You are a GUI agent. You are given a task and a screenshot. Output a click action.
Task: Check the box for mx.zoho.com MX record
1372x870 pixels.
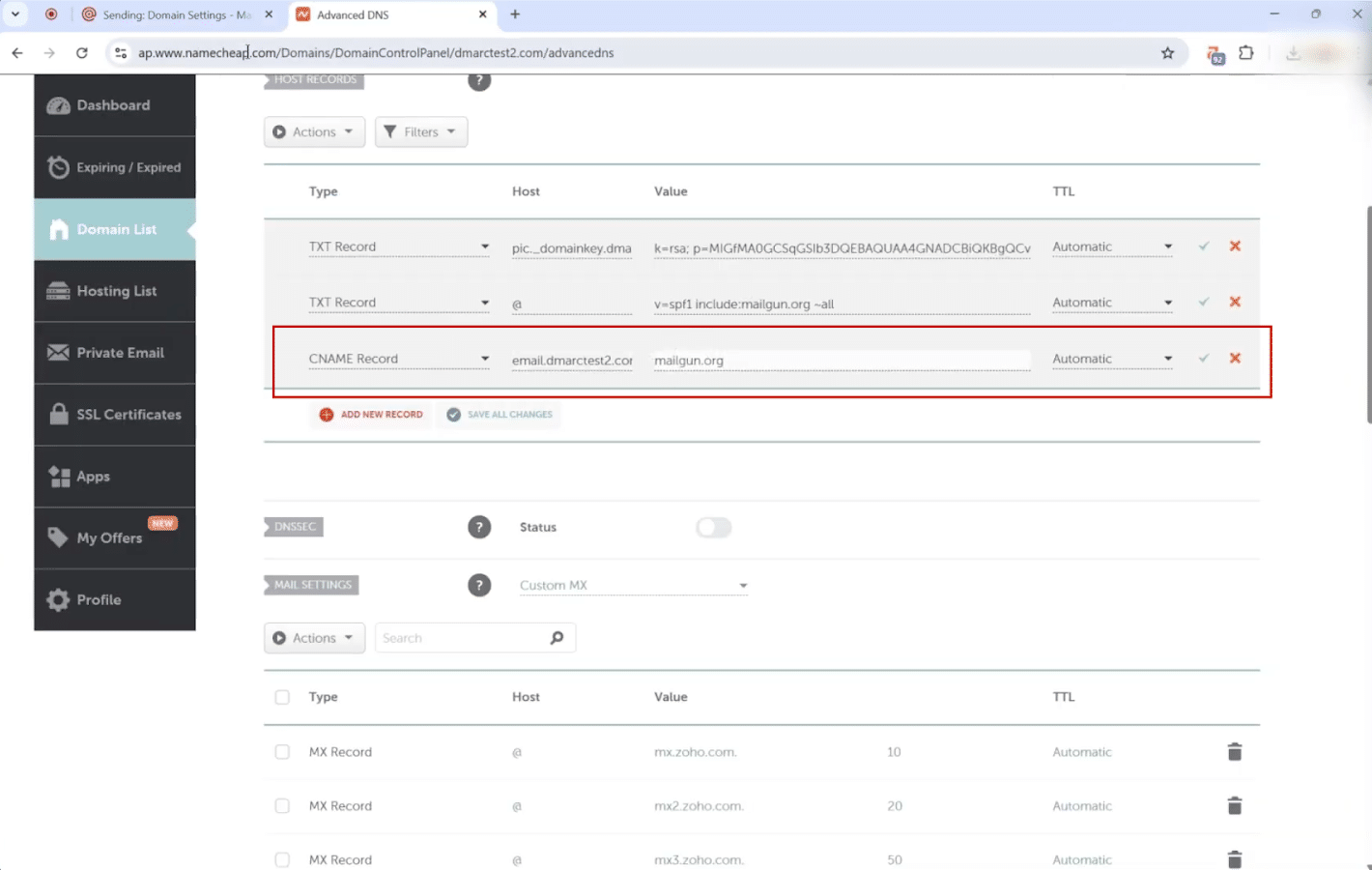pos(282,752)
